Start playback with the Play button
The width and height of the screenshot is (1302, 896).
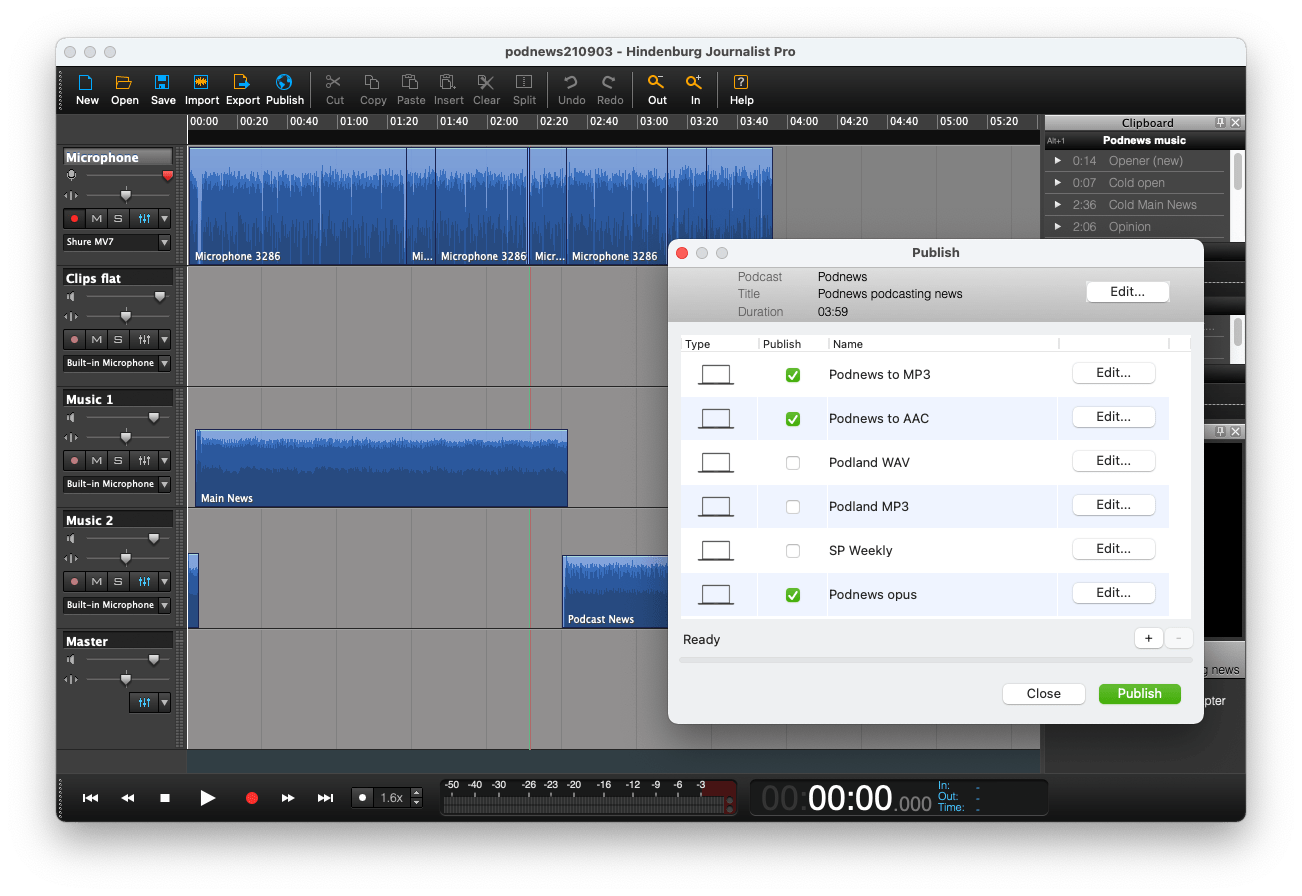207,797
